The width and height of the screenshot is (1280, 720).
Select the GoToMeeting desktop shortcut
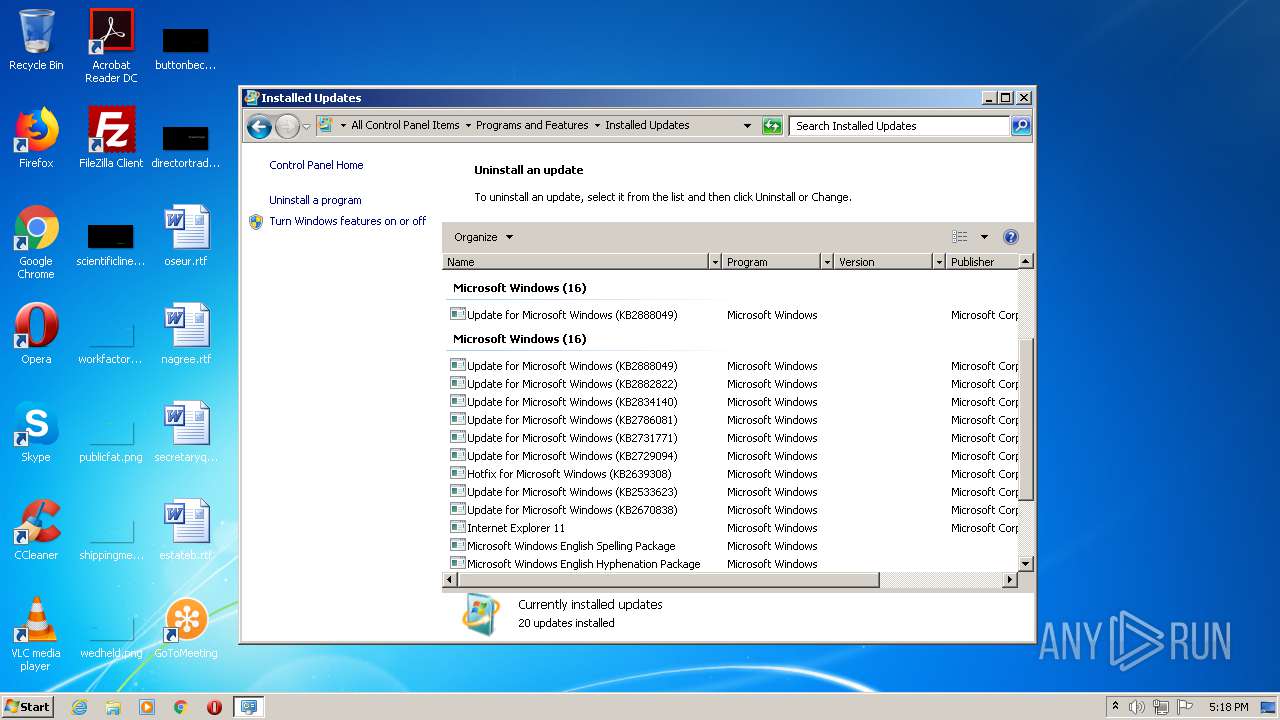(x=186, y=628)
